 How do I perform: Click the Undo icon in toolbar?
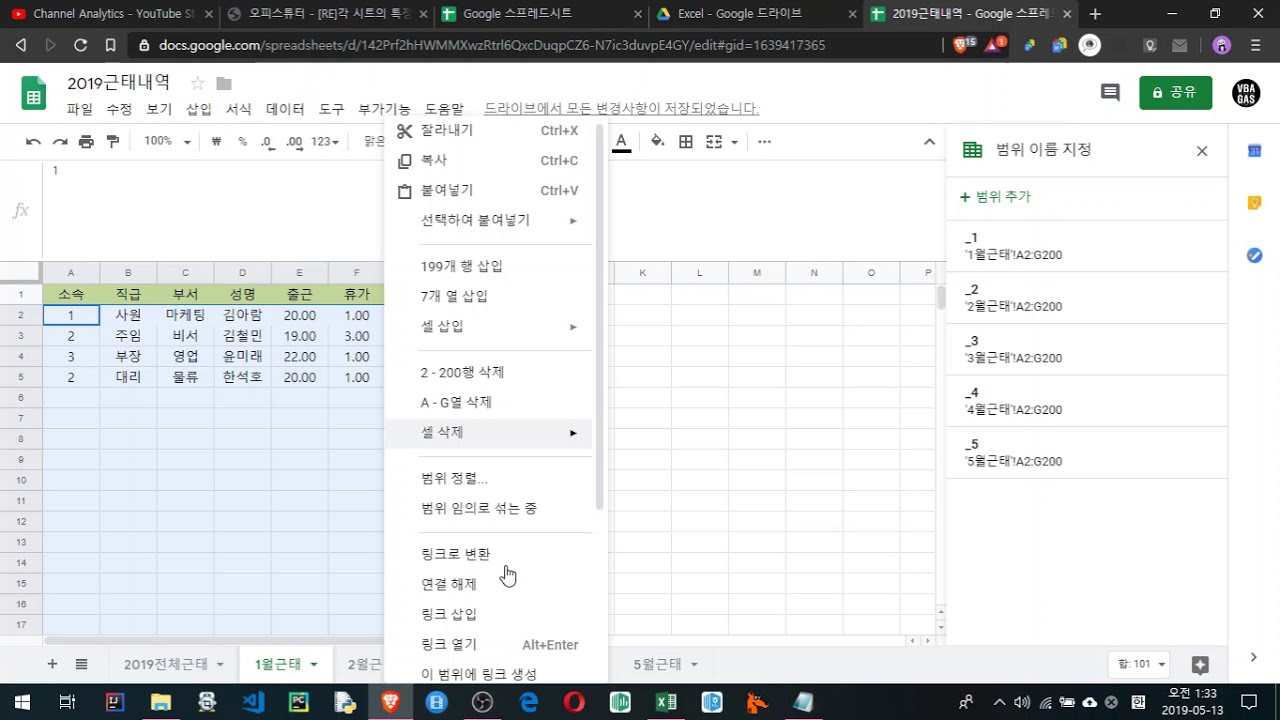33,142
